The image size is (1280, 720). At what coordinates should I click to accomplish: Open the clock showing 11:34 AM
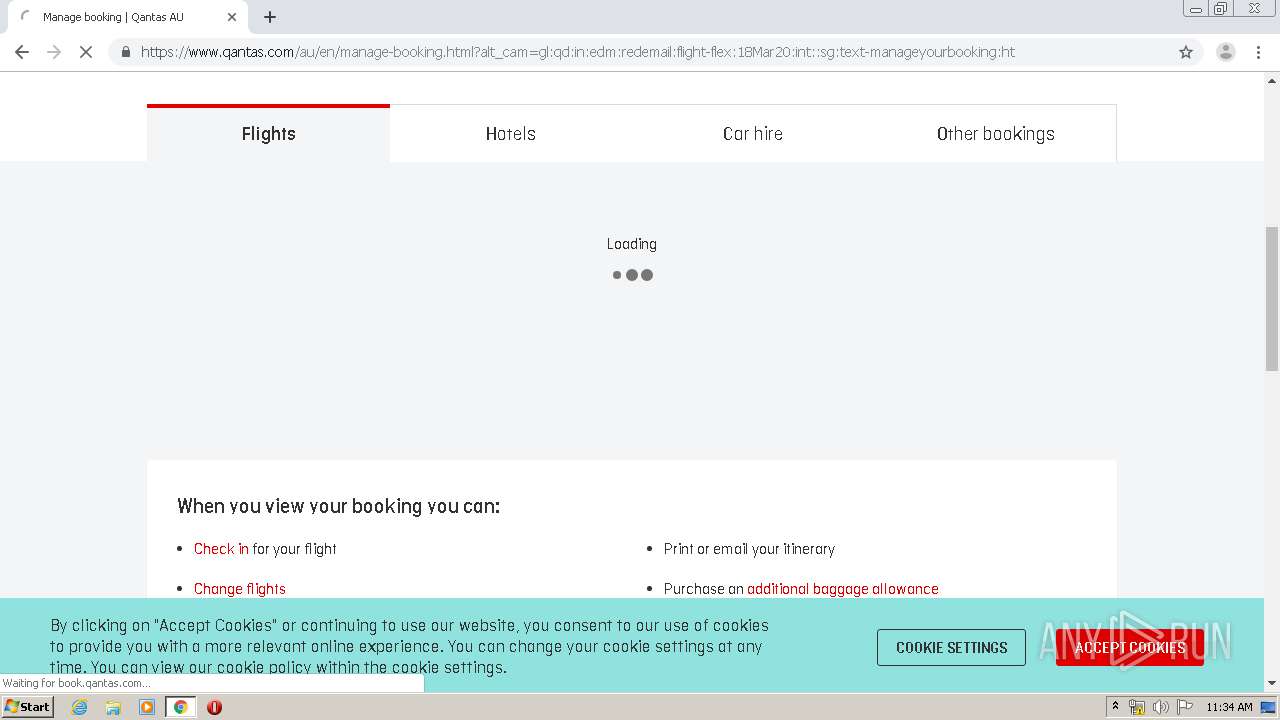1229,707
